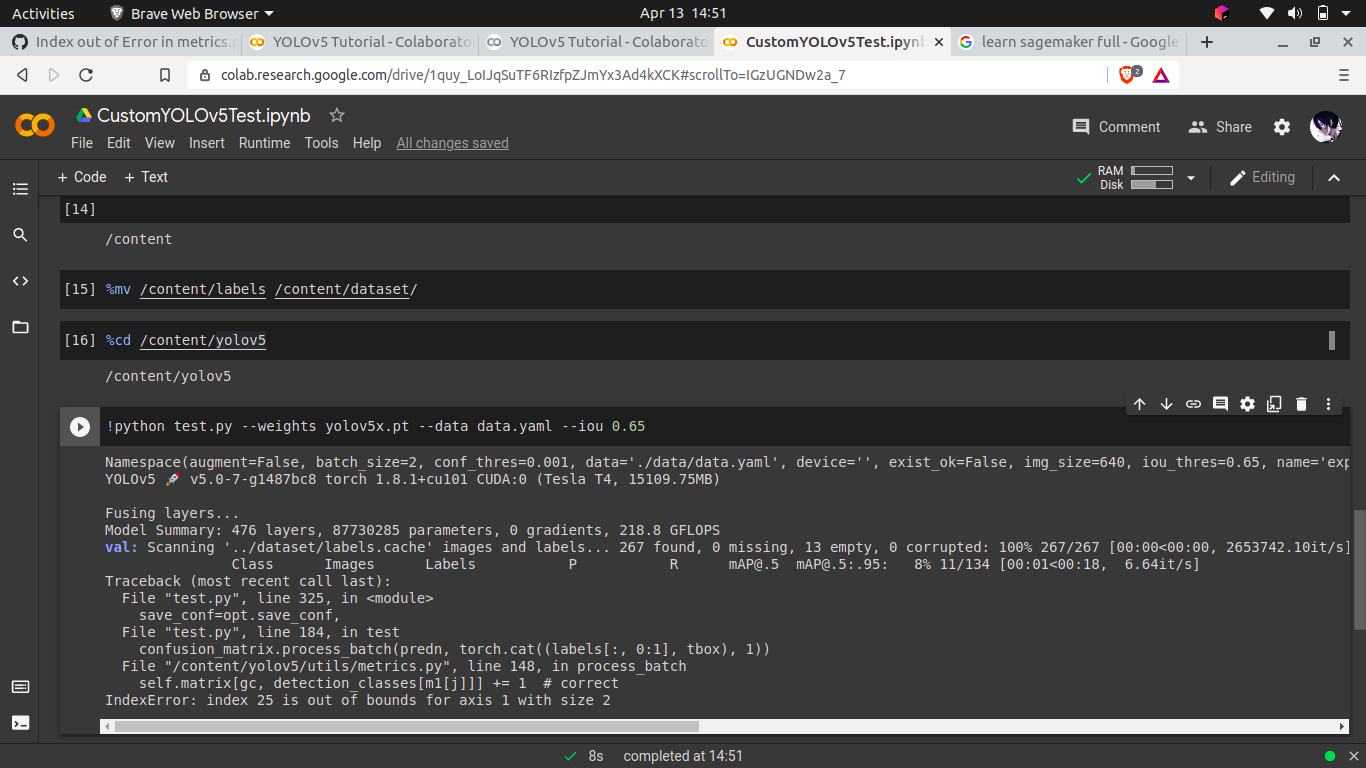Open the table of contents sidebar
The image size is (1366, 768).
point(20,189)
